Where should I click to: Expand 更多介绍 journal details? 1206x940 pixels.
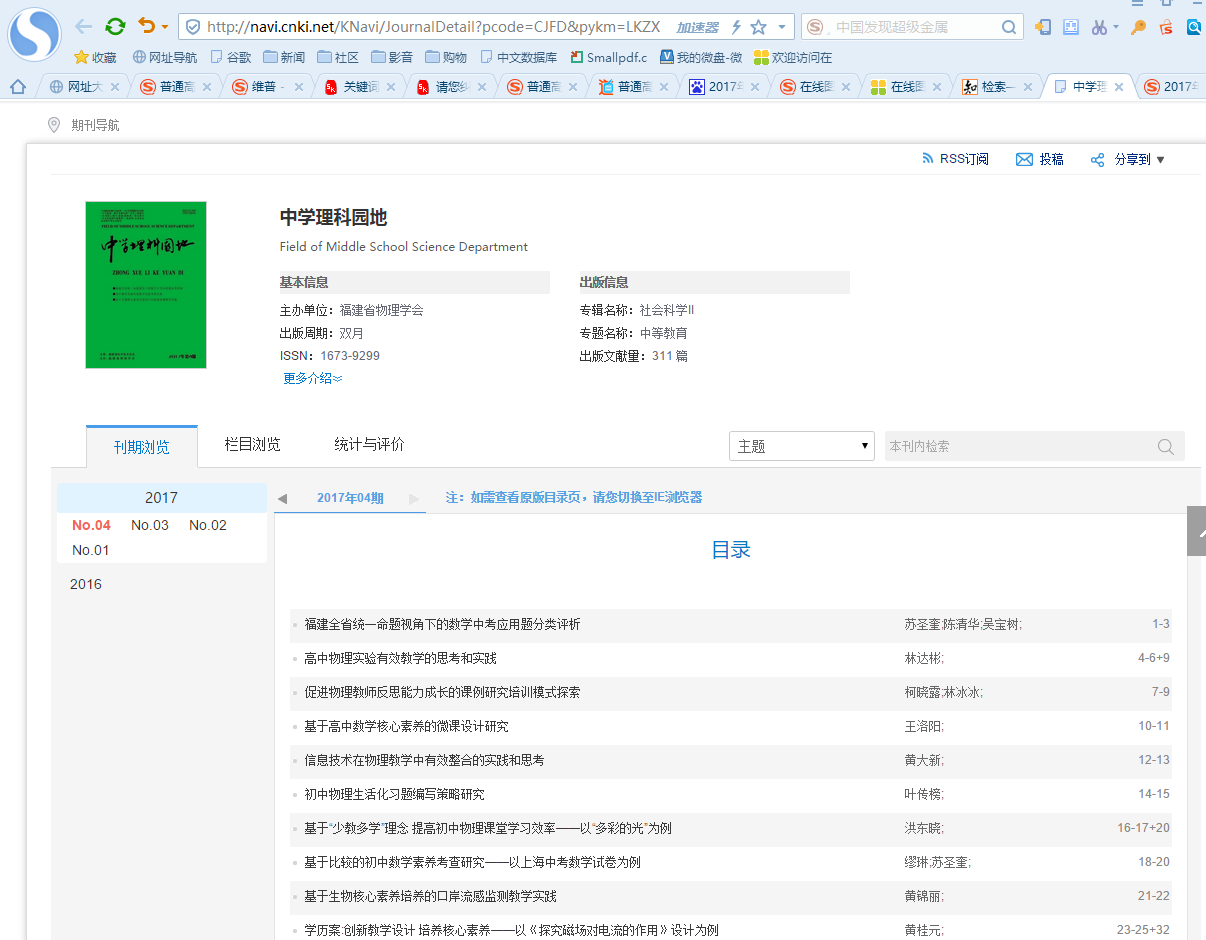[313, 378]
